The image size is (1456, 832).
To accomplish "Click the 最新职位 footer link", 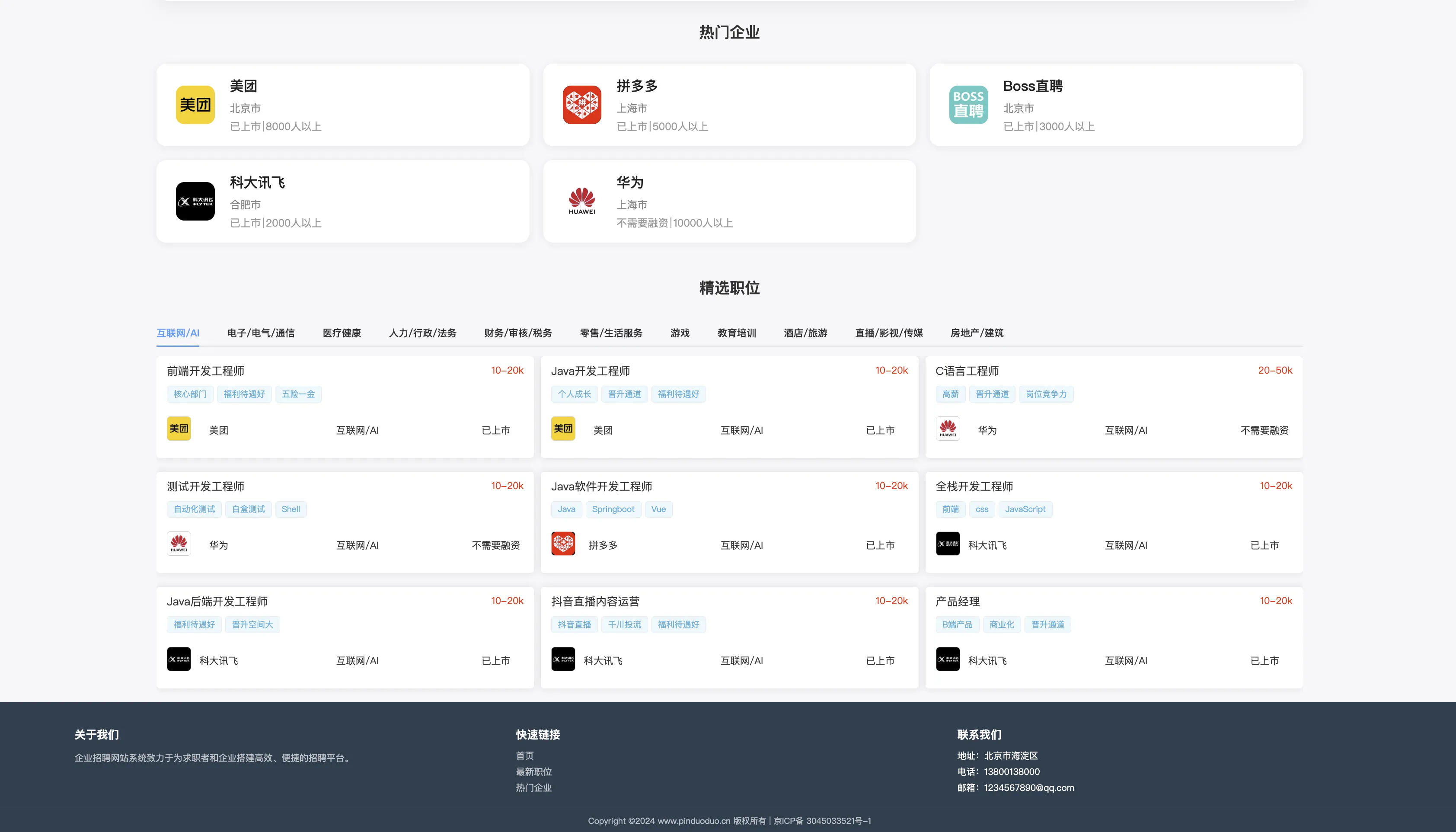I will click(533, 771).
